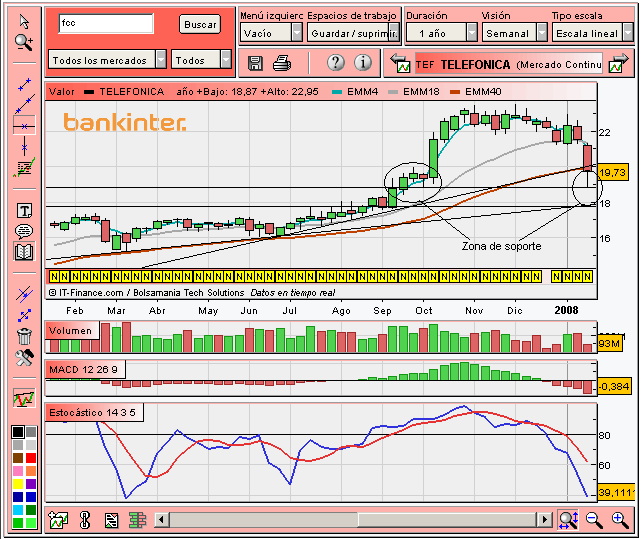Choose the line segment drawing tool
Image resolution: width=641 pixels, height=539 pixels.
point(25,84)
